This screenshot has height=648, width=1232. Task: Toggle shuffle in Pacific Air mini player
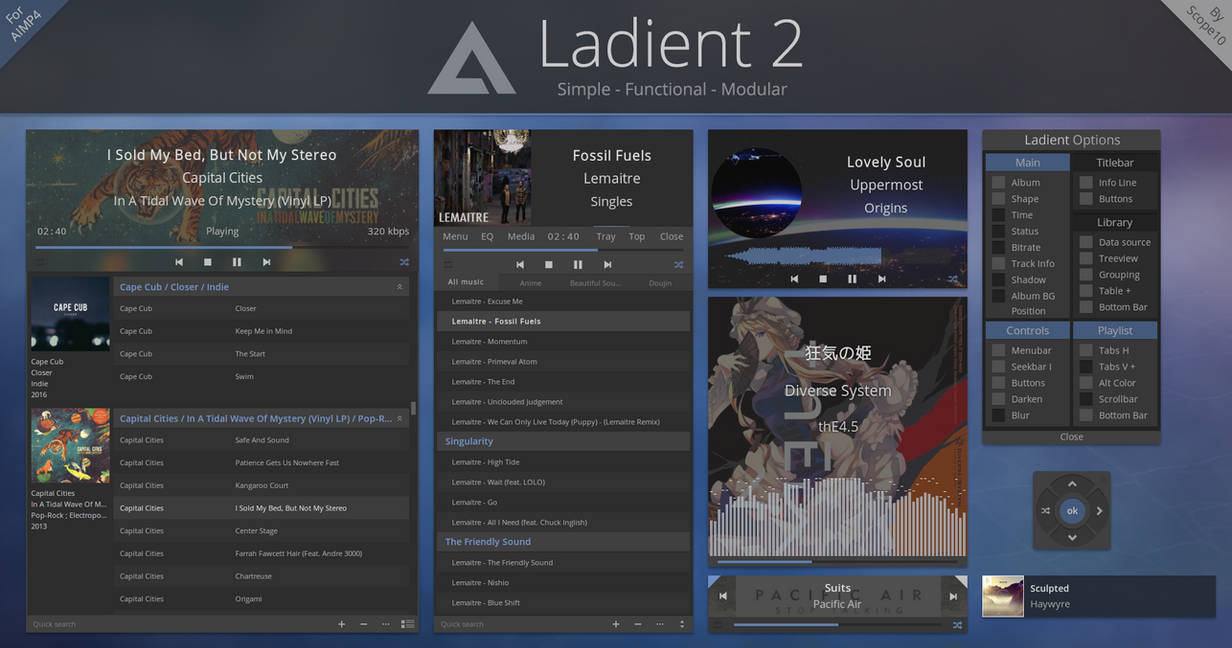957,625
